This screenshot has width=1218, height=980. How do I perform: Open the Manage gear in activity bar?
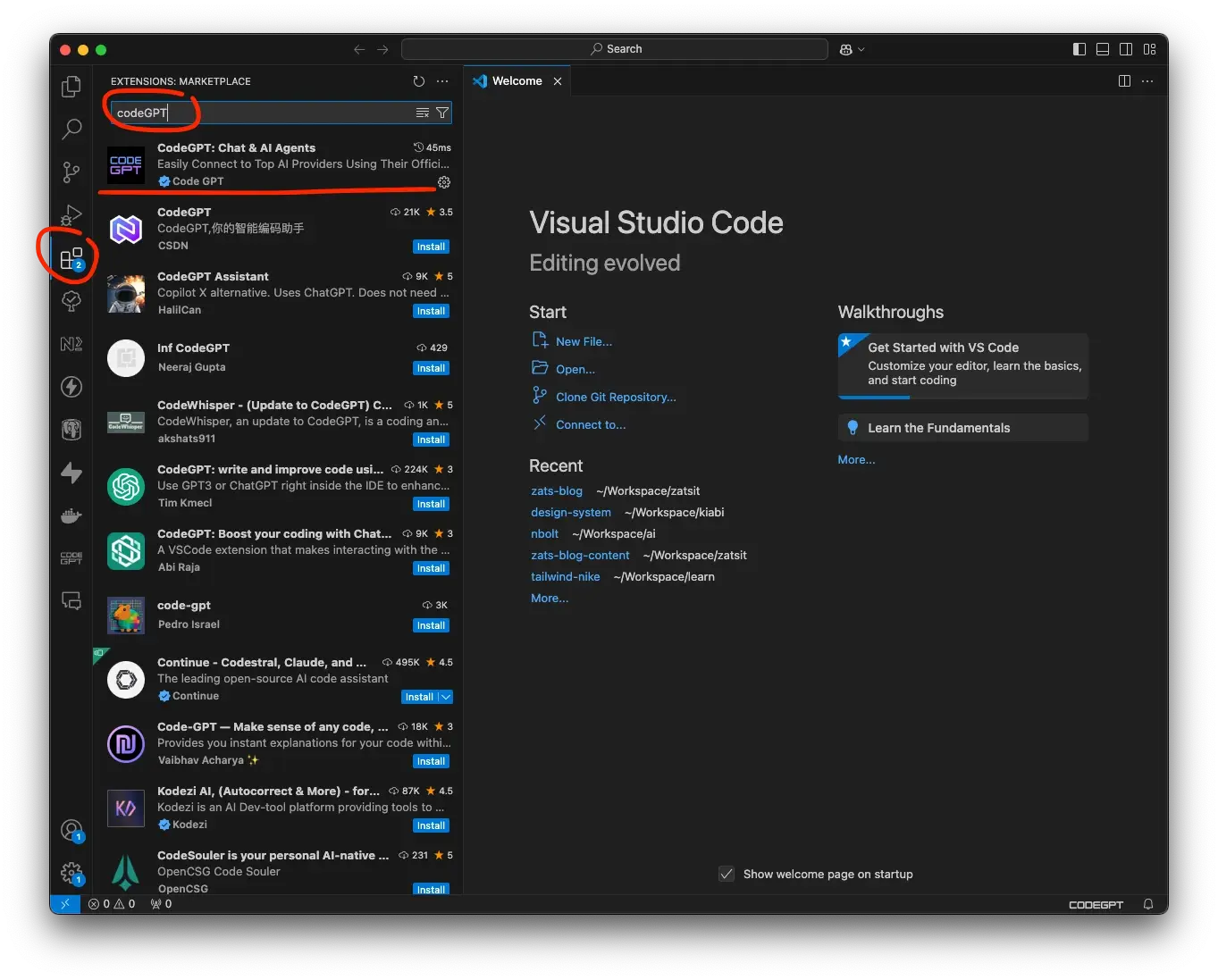[x=71, y=873]
